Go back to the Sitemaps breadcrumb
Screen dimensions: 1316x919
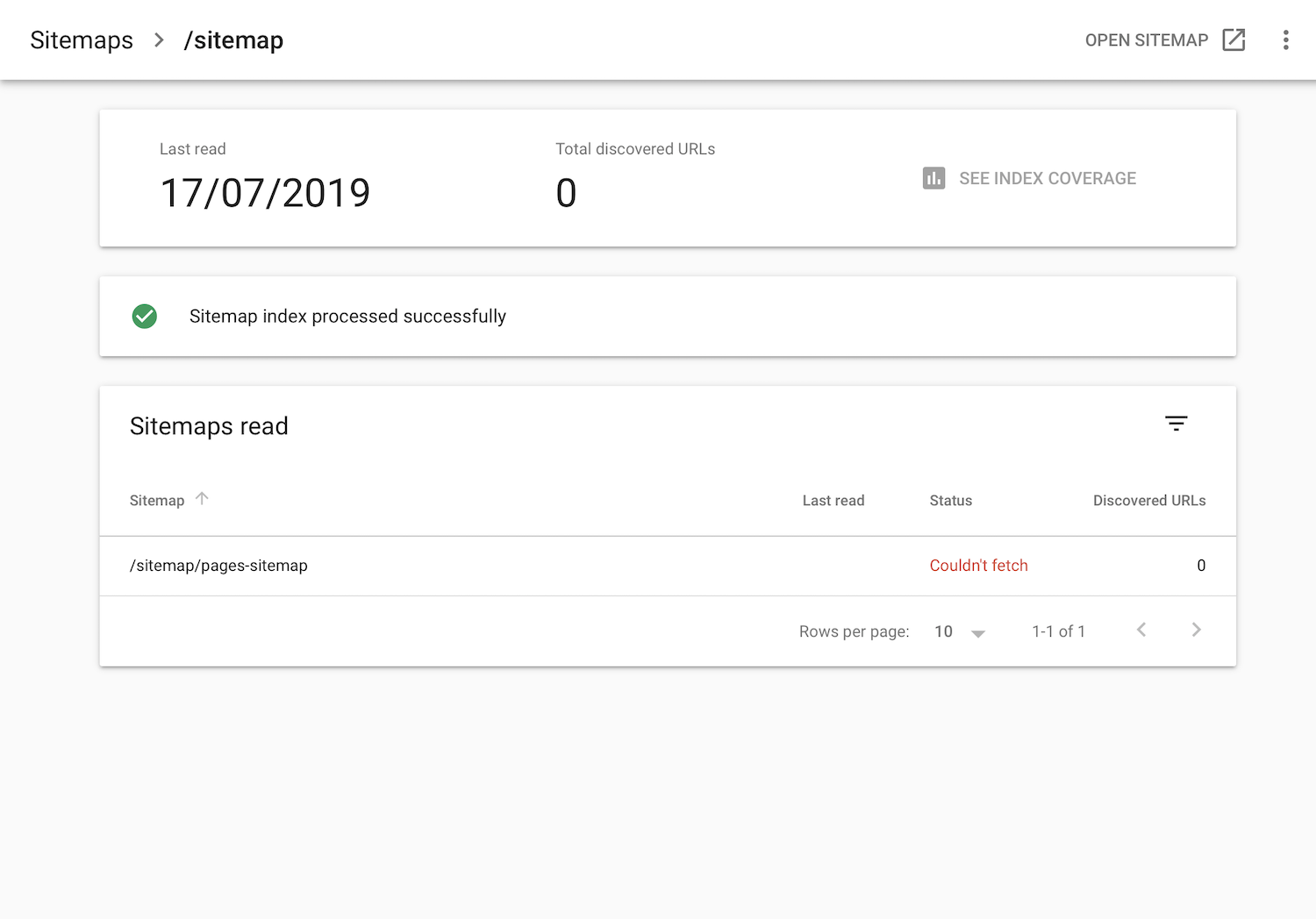pyautogui.click(x=82, y=40)
